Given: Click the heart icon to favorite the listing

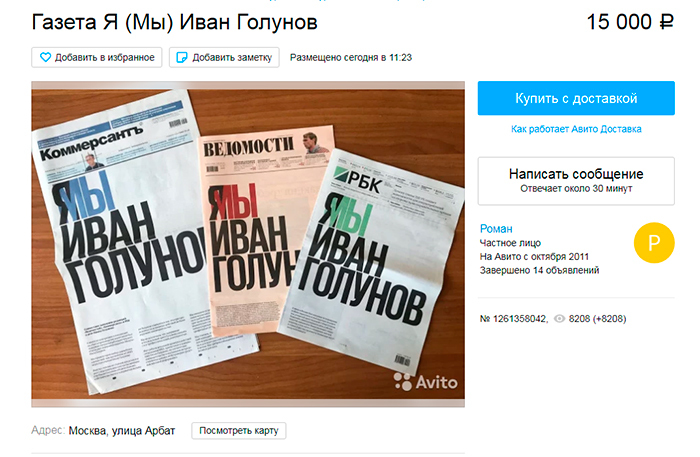Looking at the screenshot, I should click(x=45, y=57).
